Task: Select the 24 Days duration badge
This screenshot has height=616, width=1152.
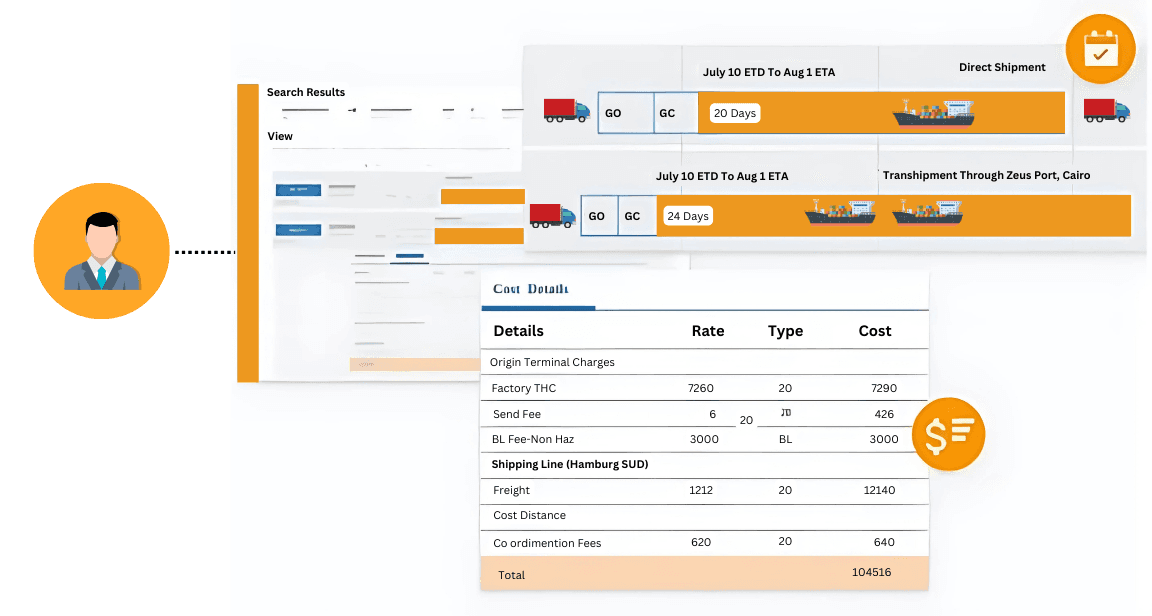Action: [688, 216]
